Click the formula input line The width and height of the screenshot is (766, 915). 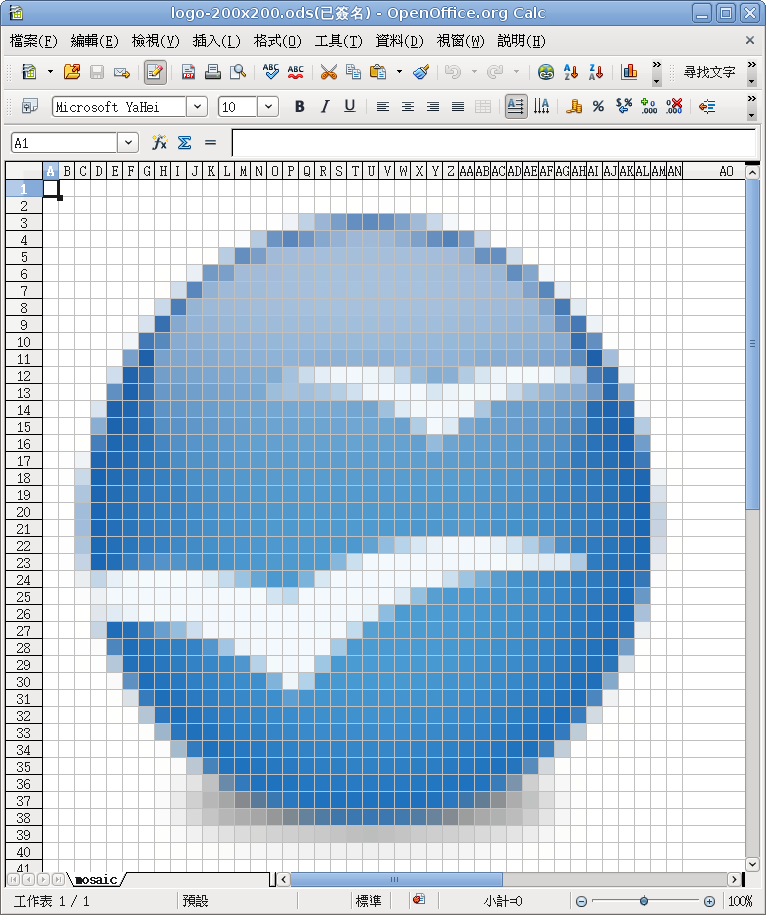pos(494,143)
